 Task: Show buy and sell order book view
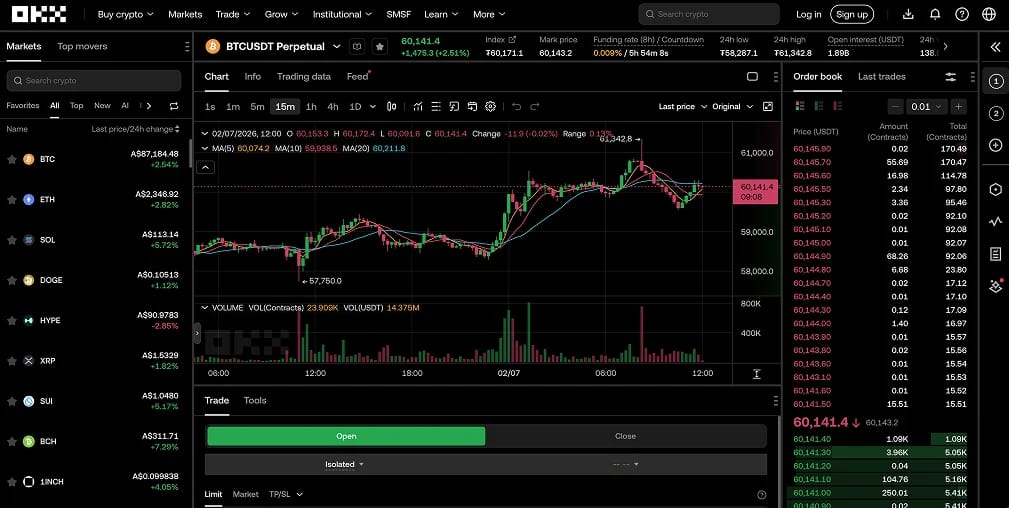(x=800, y=106)
